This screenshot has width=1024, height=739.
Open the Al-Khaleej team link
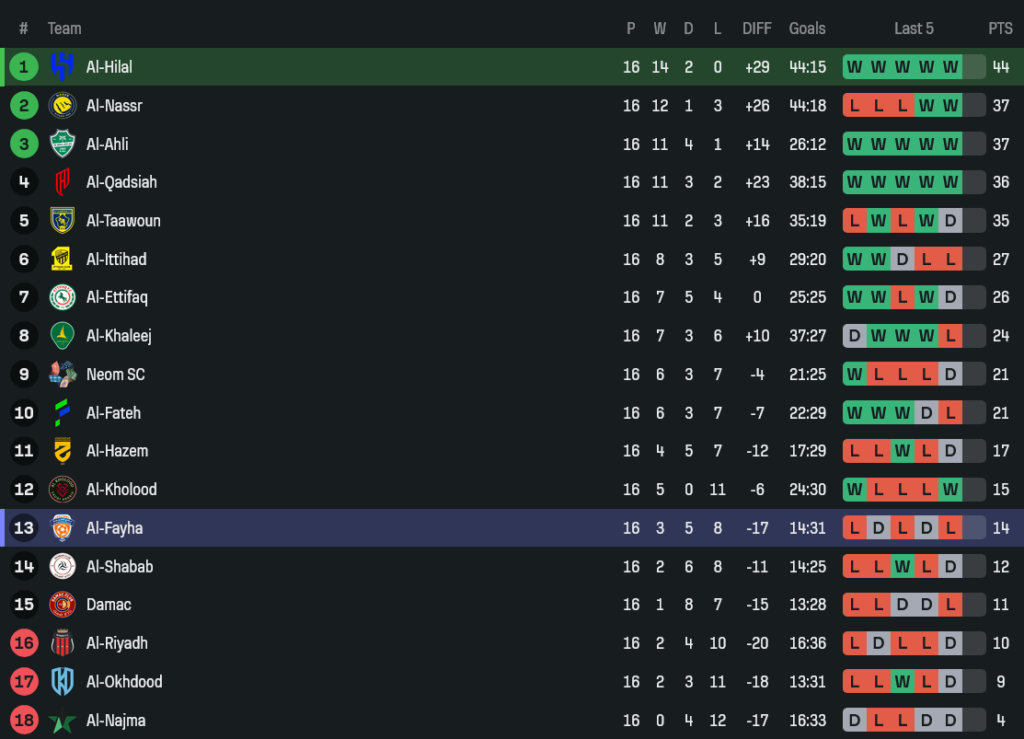[119, 336]
